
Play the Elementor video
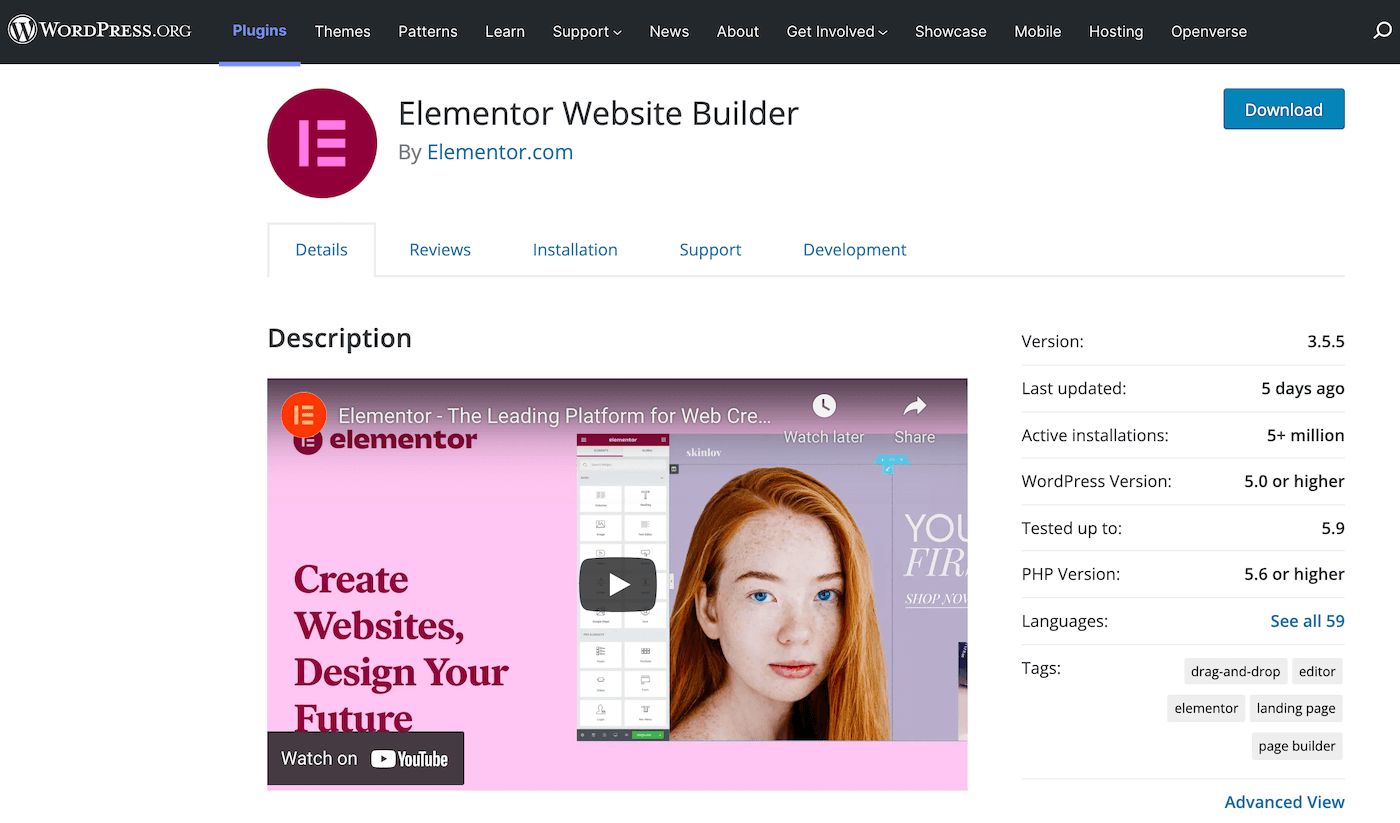point(618,584)
